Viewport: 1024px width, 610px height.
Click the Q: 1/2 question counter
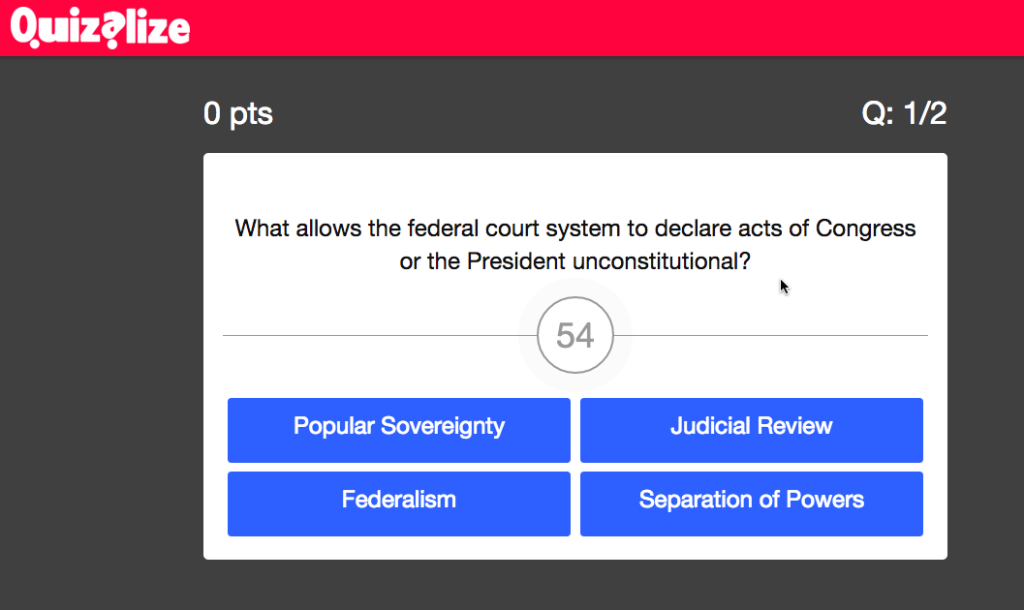pyautogui.click(x=904, y=114)
